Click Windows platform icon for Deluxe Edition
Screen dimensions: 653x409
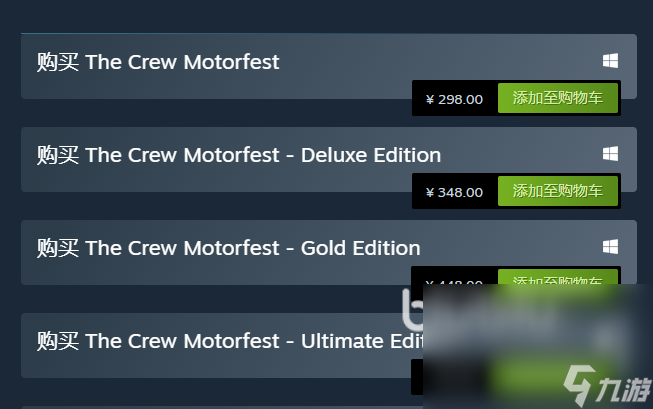[x=610, y=154]
